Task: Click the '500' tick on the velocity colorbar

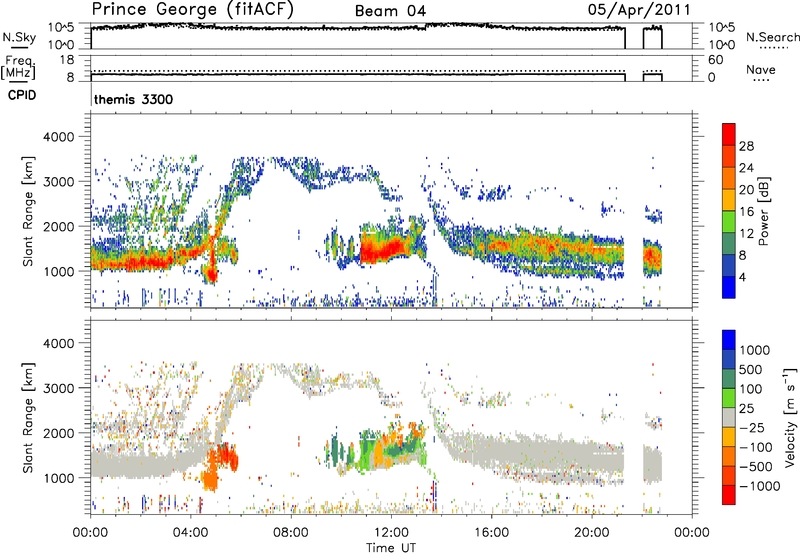Action: click(x=751, y=370)
